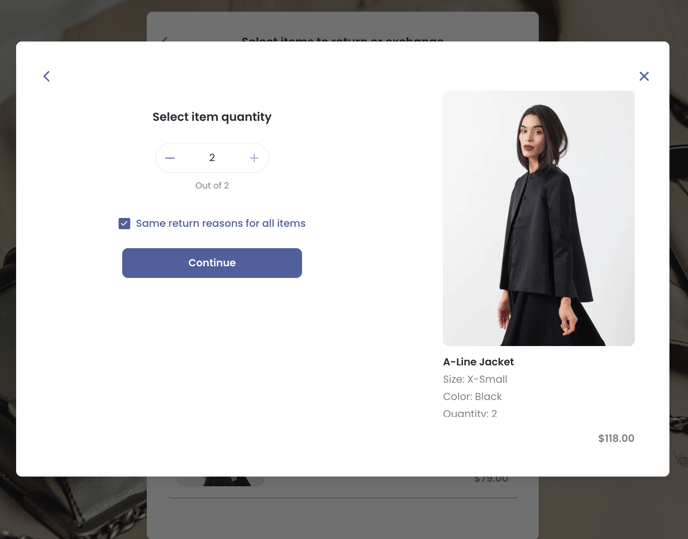688x539 pixels.
Task: Uncheck the same return reasons checkbox
Action: pos(124,224)
